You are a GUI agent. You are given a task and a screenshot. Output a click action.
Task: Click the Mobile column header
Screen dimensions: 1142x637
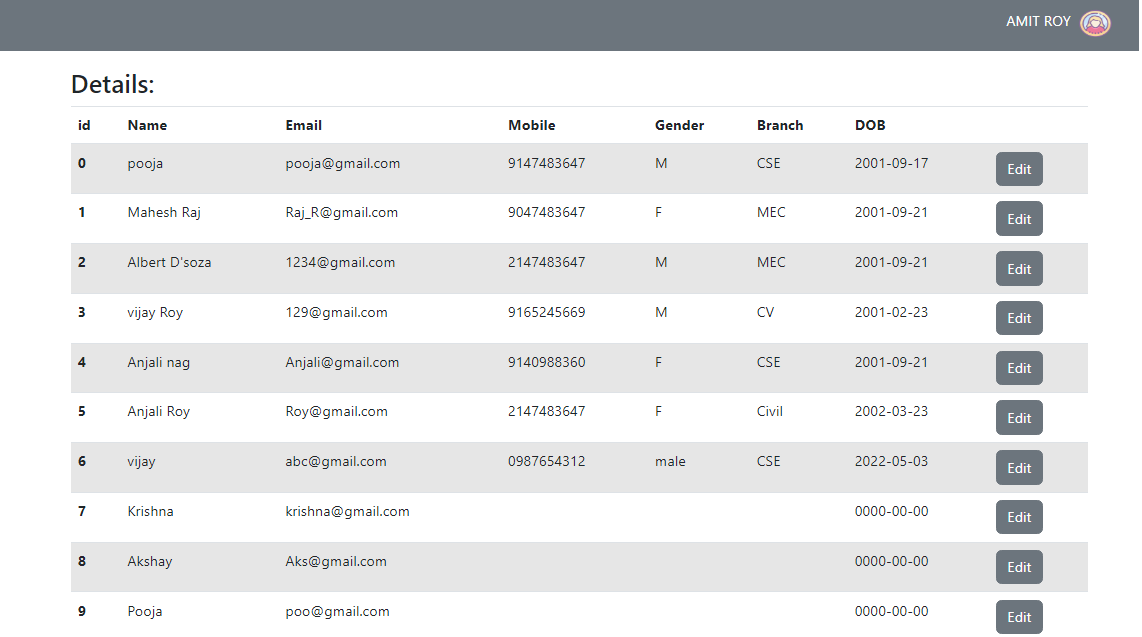click(532, 125)
